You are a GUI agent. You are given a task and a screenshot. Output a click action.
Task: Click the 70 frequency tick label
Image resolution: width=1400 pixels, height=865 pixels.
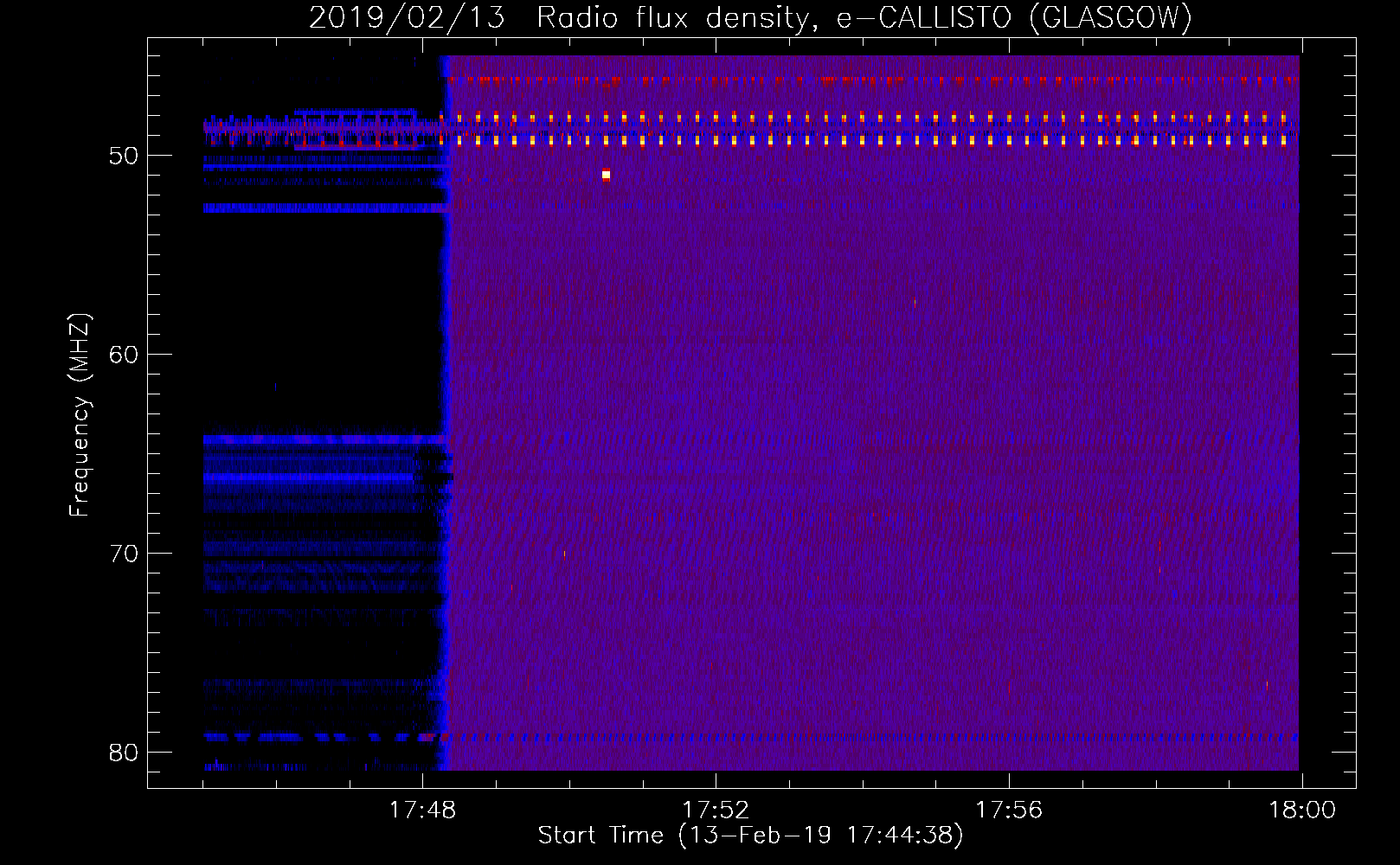[124, 554]
